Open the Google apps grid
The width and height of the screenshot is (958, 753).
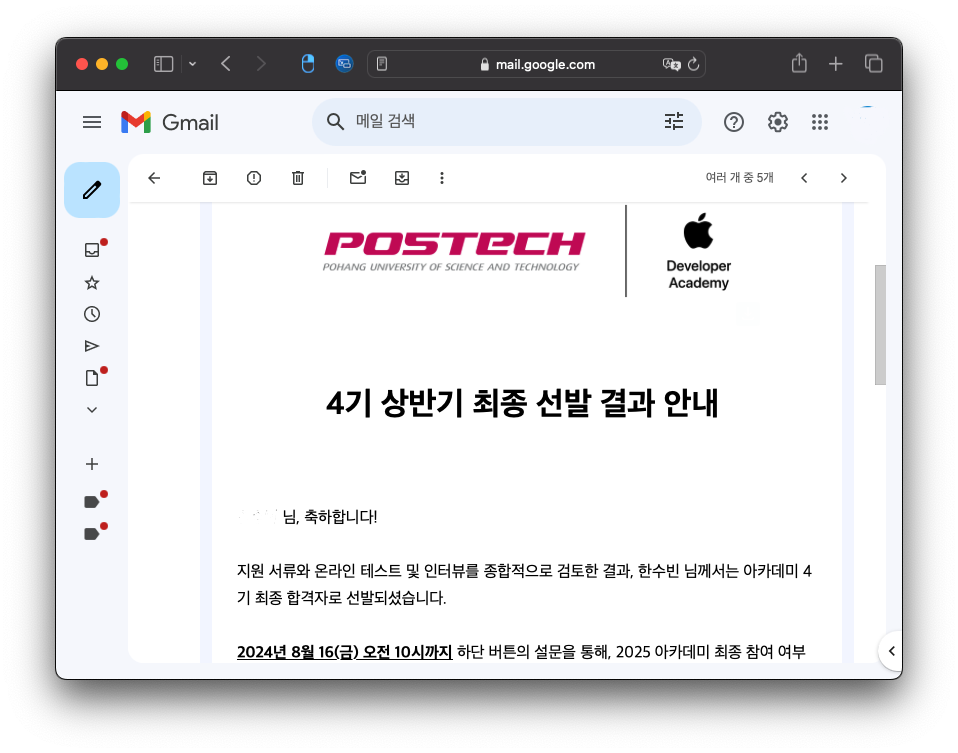819,122
